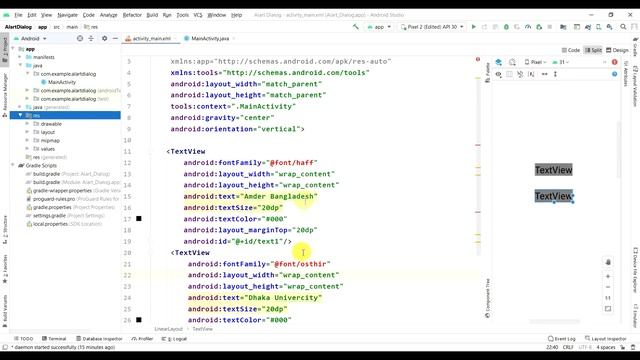Click the horizontal expand arrows icon
The image size is (640, 360).
click(x=544, y=74)
